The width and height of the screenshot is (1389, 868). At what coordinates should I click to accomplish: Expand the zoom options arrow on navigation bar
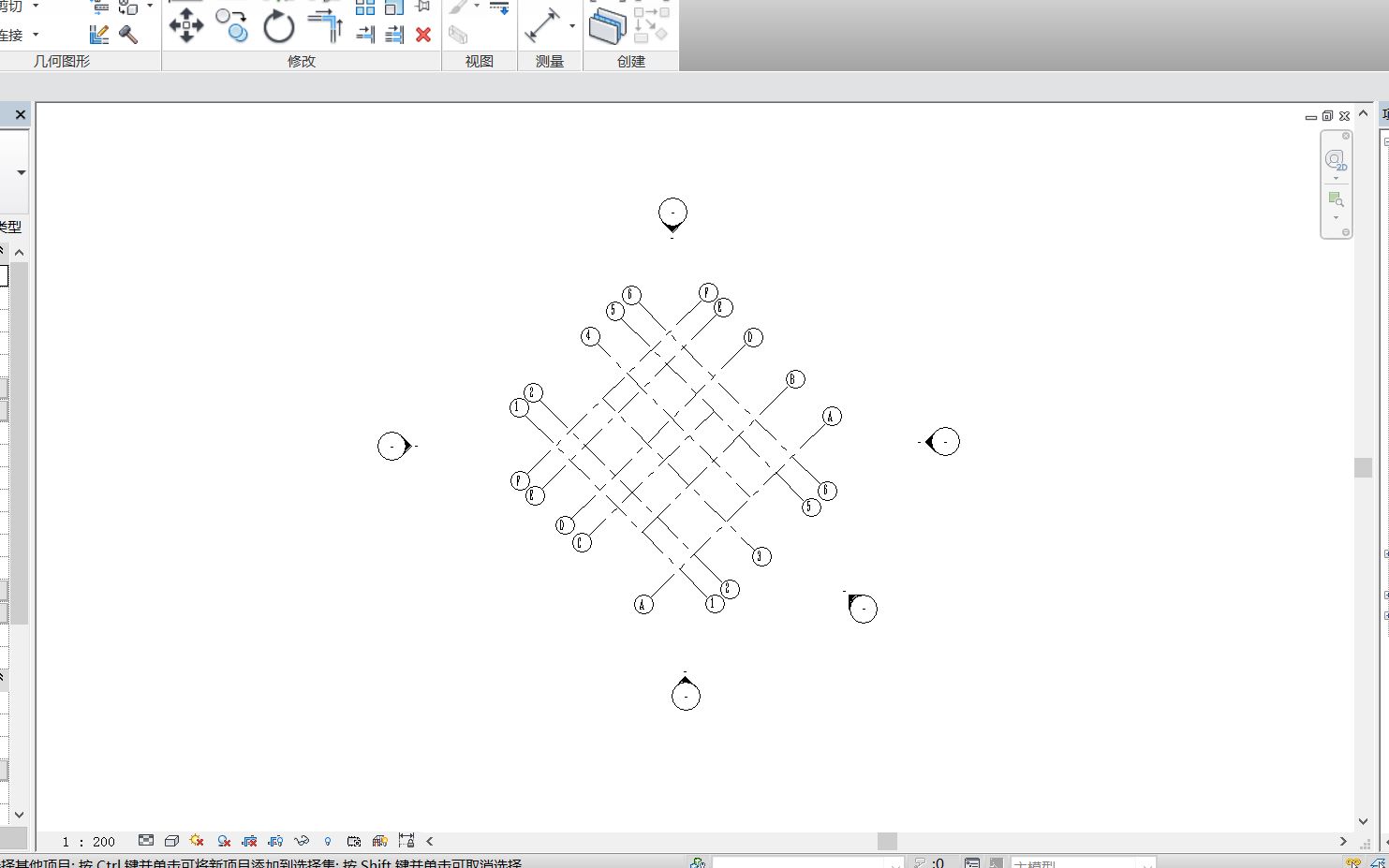click(1336, 217)
